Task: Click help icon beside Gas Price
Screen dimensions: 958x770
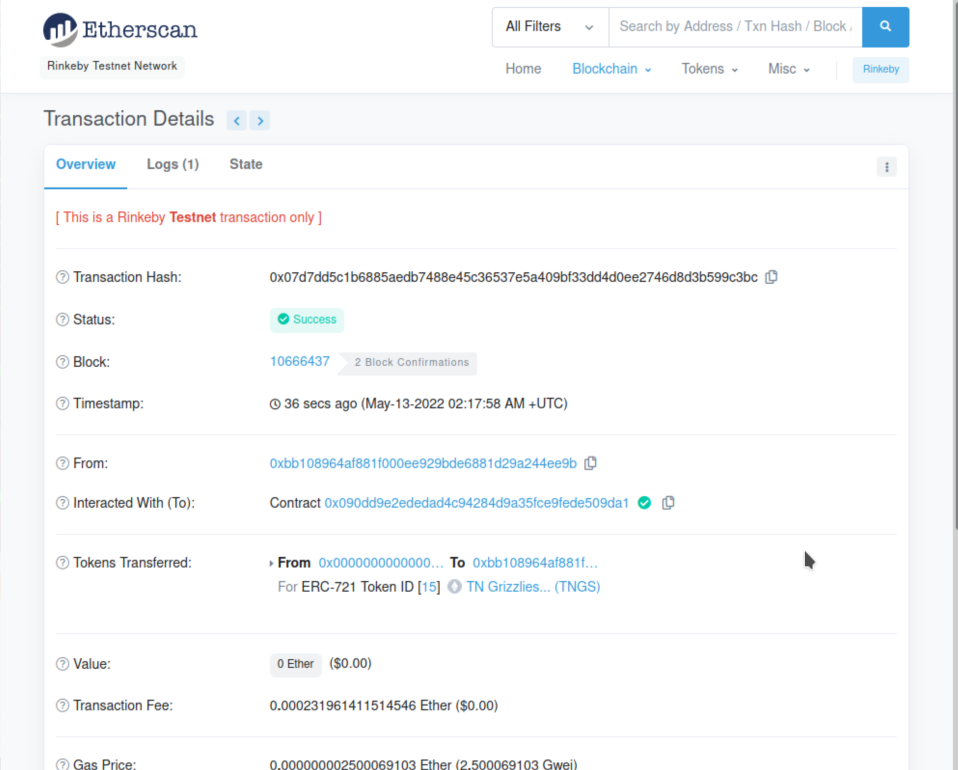Action: point(62,764)
